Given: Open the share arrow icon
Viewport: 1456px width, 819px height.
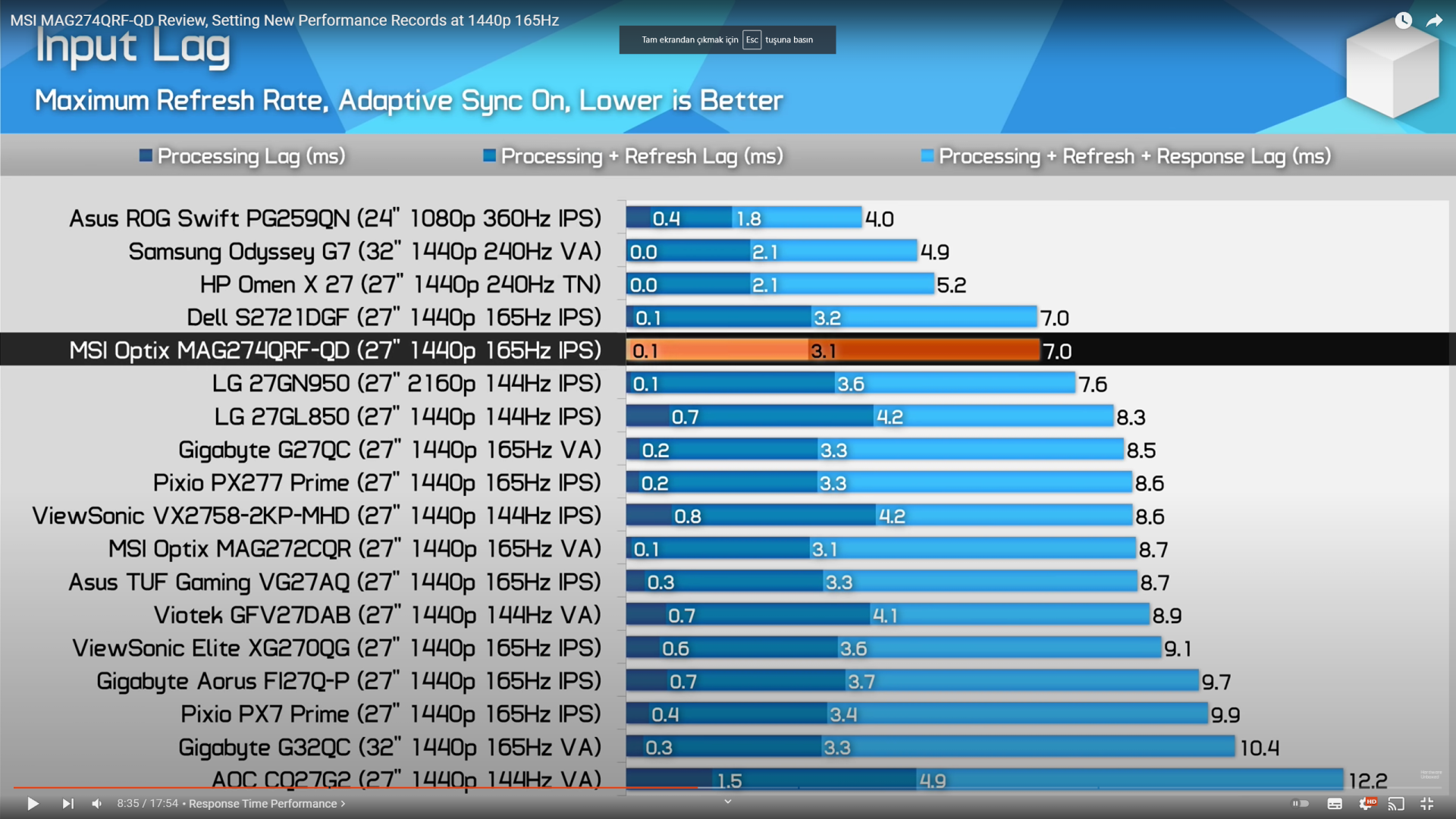Looking at the screenshot, I should click(1433, 20).
